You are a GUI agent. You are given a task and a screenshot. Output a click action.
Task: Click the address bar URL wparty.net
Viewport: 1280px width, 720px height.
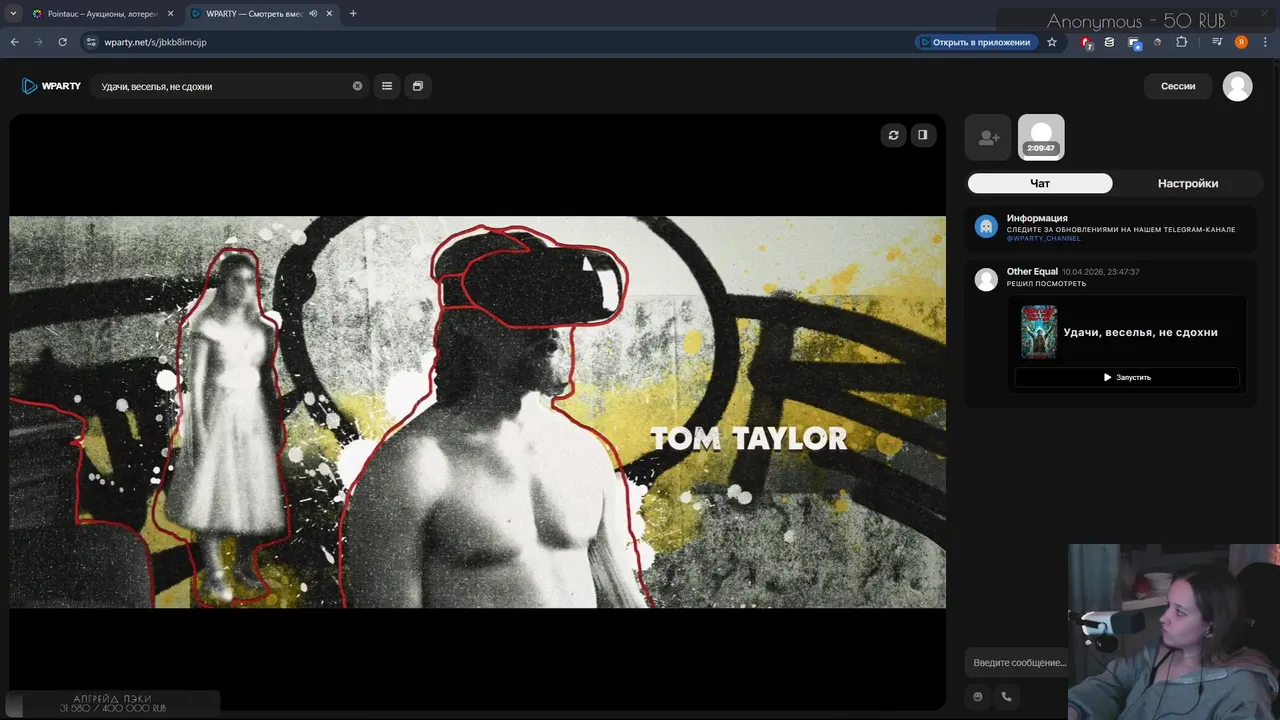(x=156, y=42)
